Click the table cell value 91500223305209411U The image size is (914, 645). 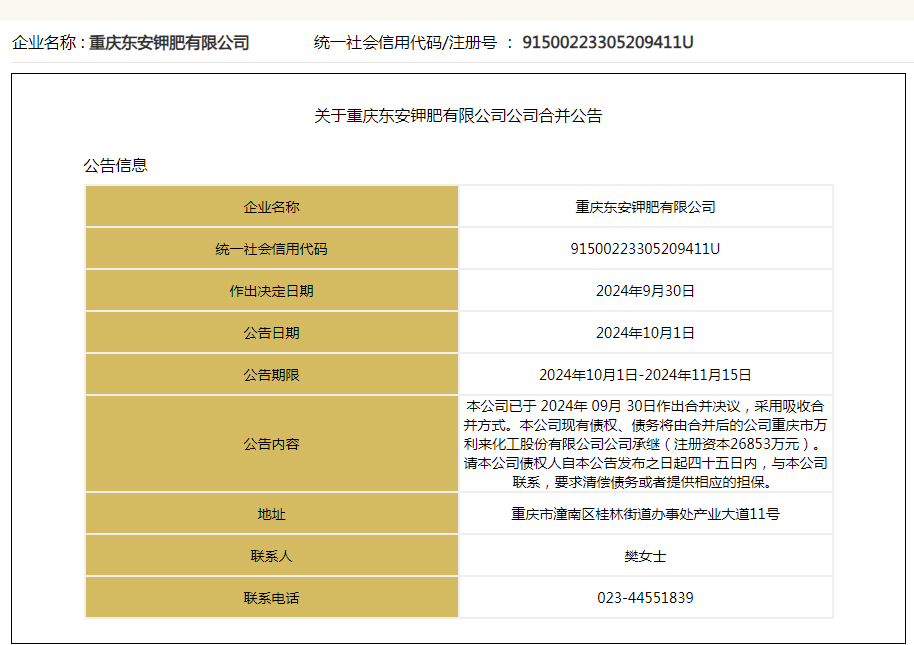[x=645, y=249]
